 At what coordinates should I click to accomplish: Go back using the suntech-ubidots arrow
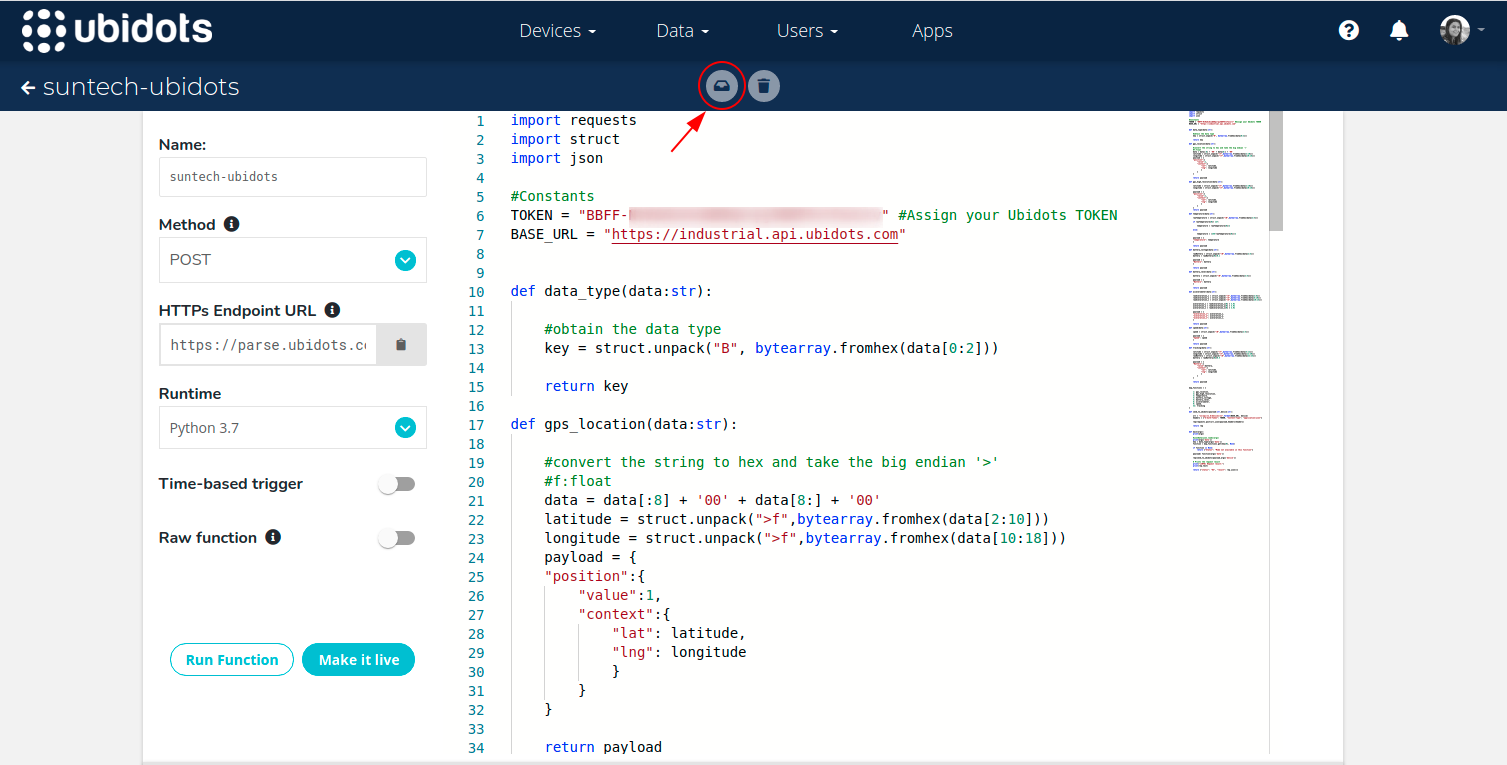[28, 88]
